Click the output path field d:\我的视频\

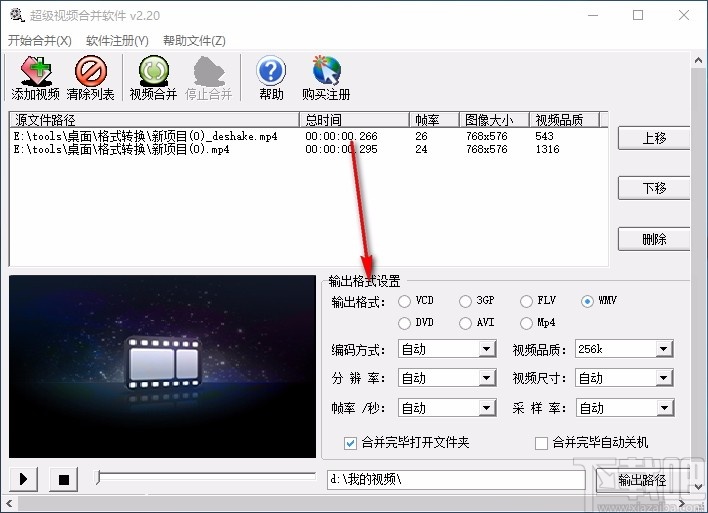[x=456, y=480]
